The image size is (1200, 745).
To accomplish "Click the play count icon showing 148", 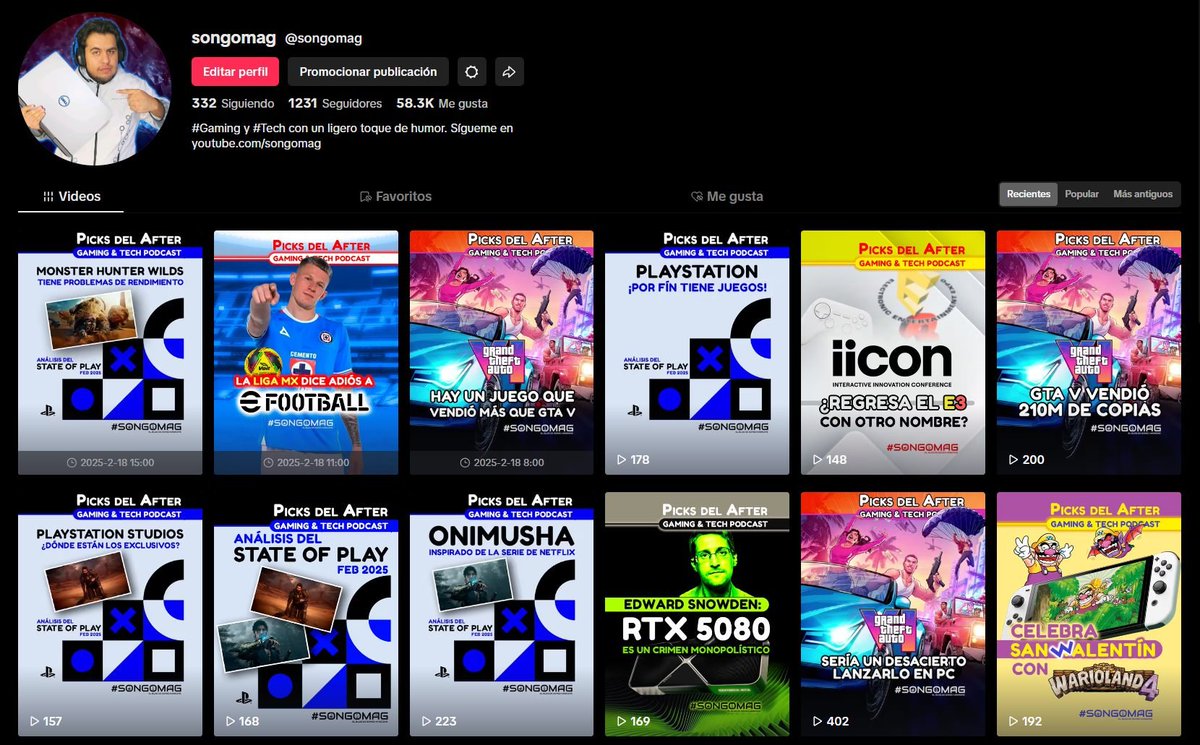I will tap(817, 460).
